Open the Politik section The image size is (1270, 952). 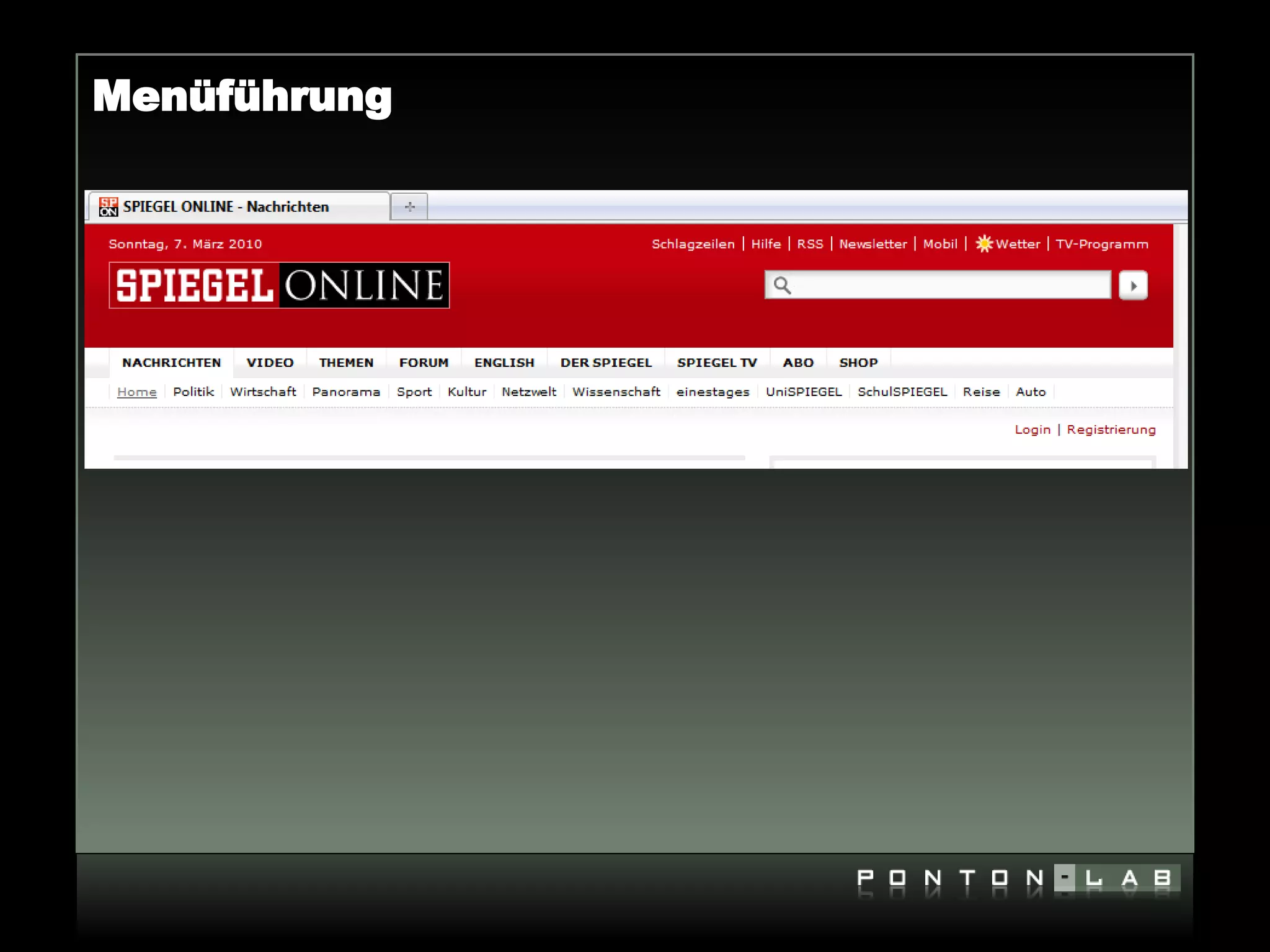click(x=193, y=392)
